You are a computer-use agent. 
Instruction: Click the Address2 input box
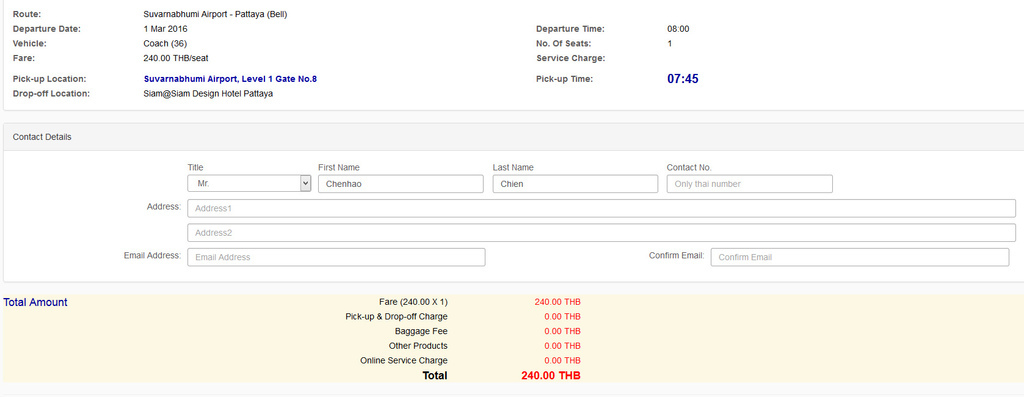pyautogui.click(x=601, y=232)
